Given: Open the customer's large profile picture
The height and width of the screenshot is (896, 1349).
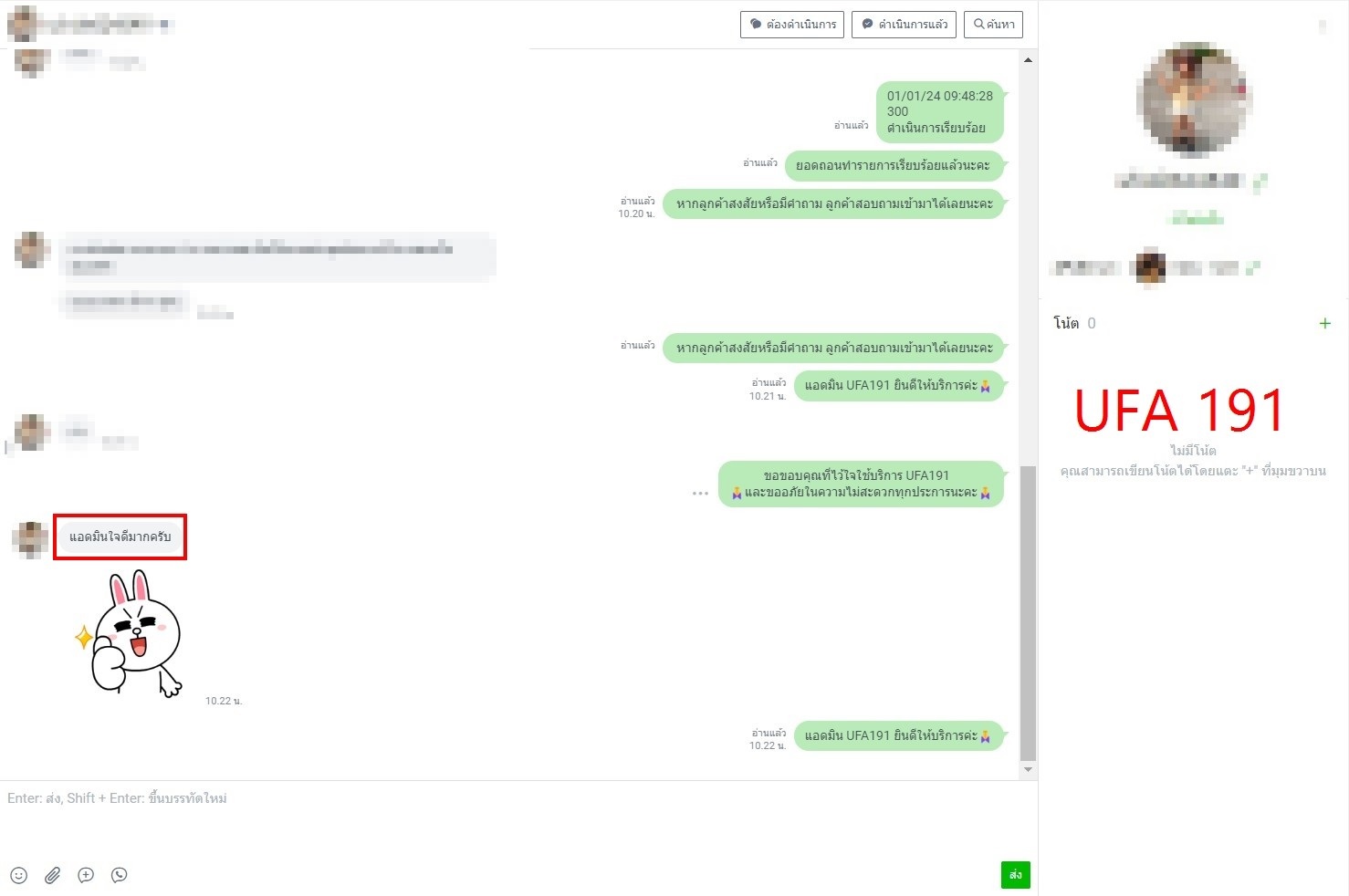Looking at the screenshot, I should [1194, 99].
